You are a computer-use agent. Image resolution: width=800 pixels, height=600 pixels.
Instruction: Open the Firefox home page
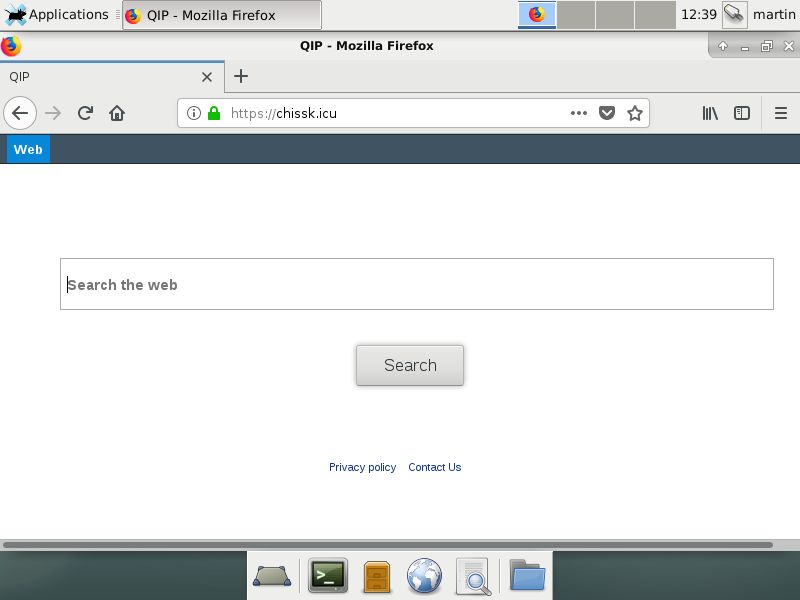click(x=117, y=113)
